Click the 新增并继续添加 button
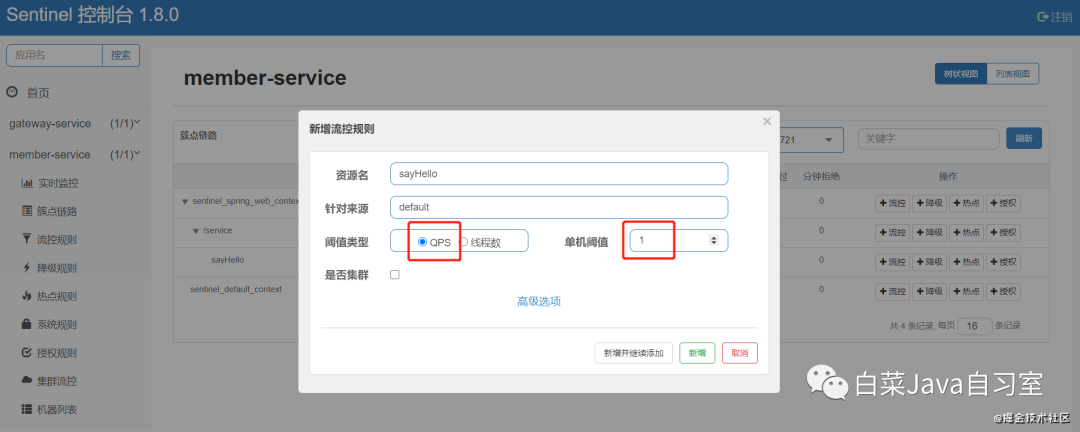 (633, 353)
